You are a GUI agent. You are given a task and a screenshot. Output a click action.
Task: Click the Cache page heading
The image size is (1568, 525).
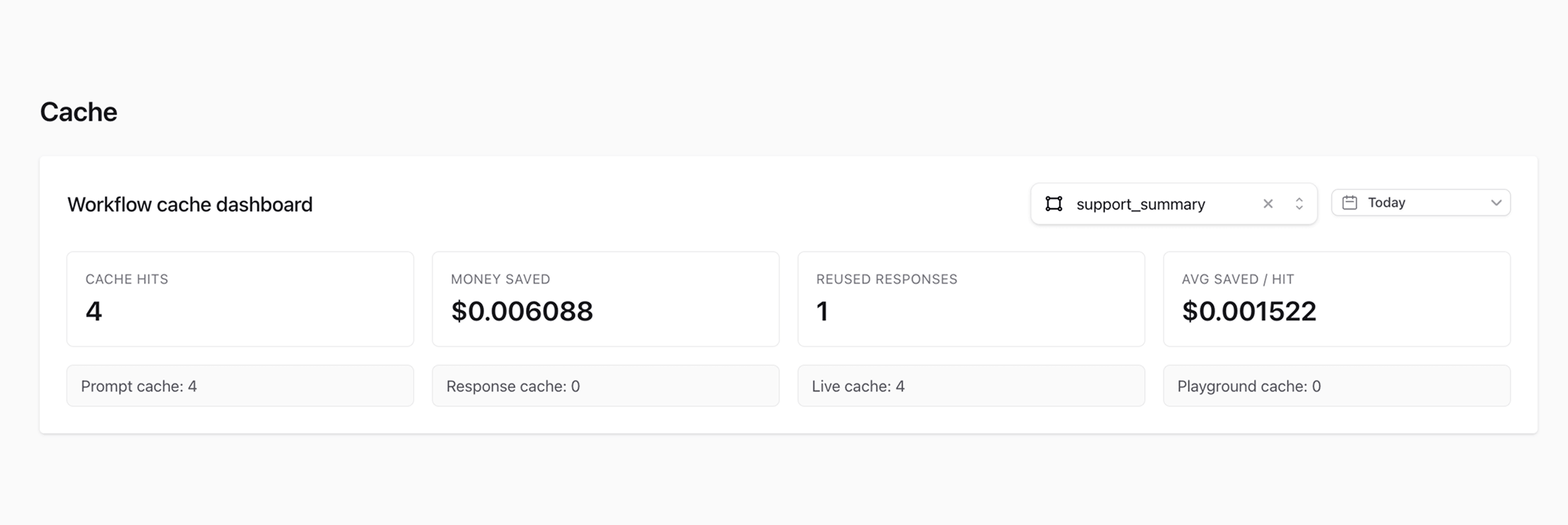point(78,112)
